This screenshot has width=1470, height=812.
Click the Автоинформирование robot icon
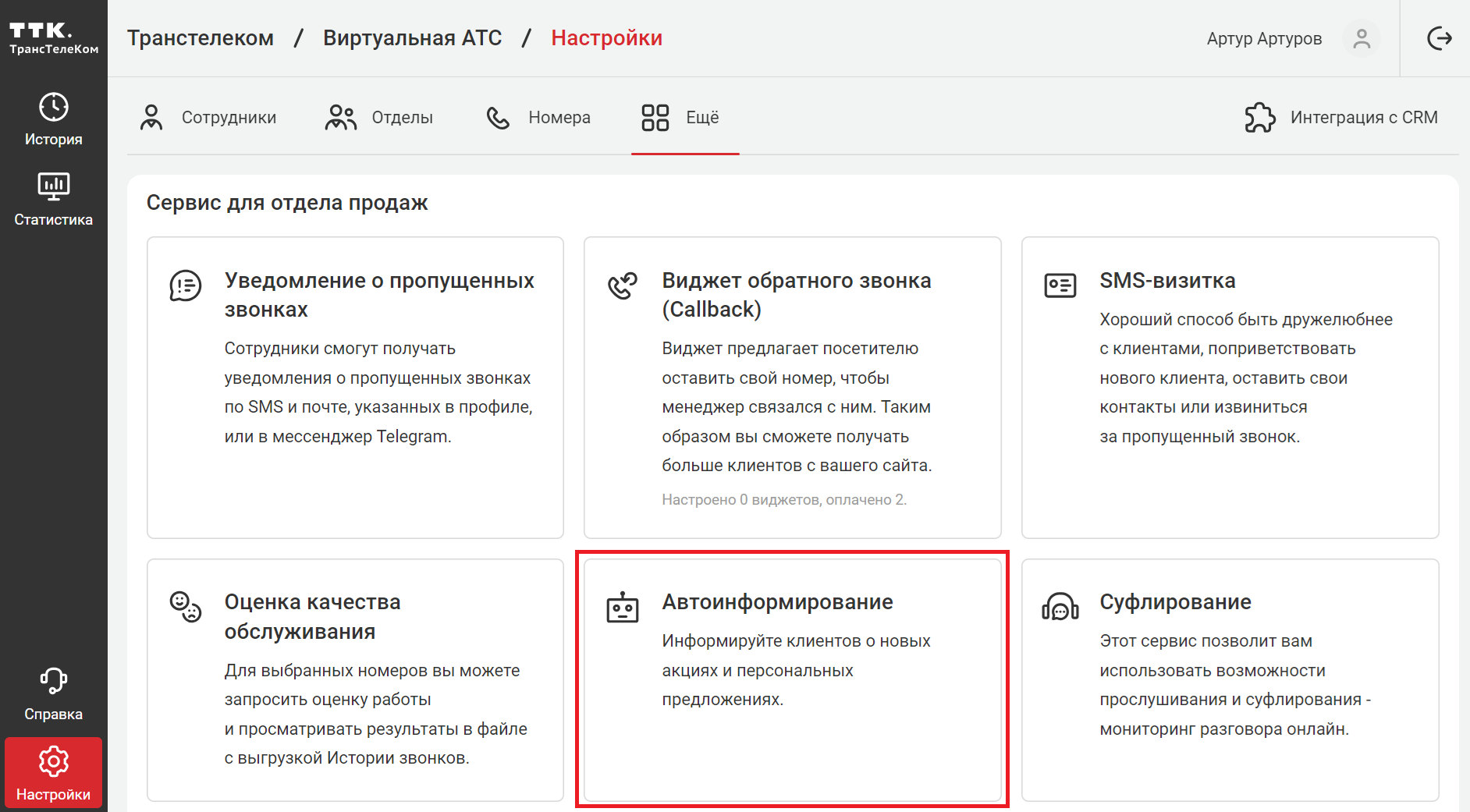(x=623, y=607)
